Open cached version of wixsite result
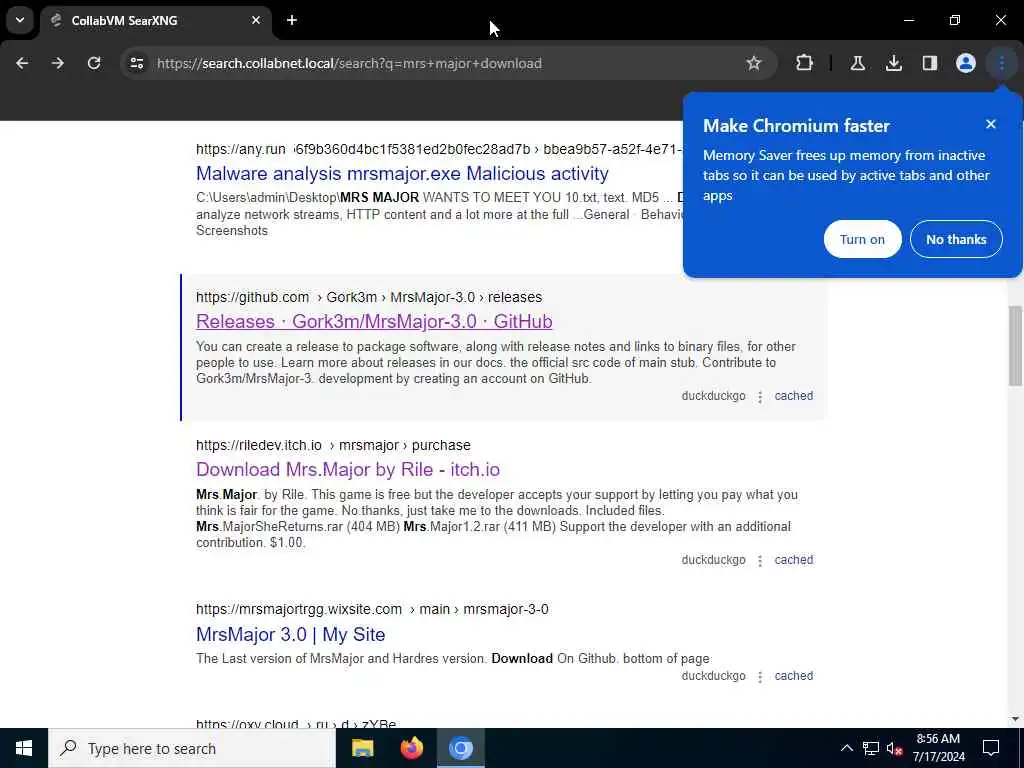1024x768 pixels. point(793,676)
